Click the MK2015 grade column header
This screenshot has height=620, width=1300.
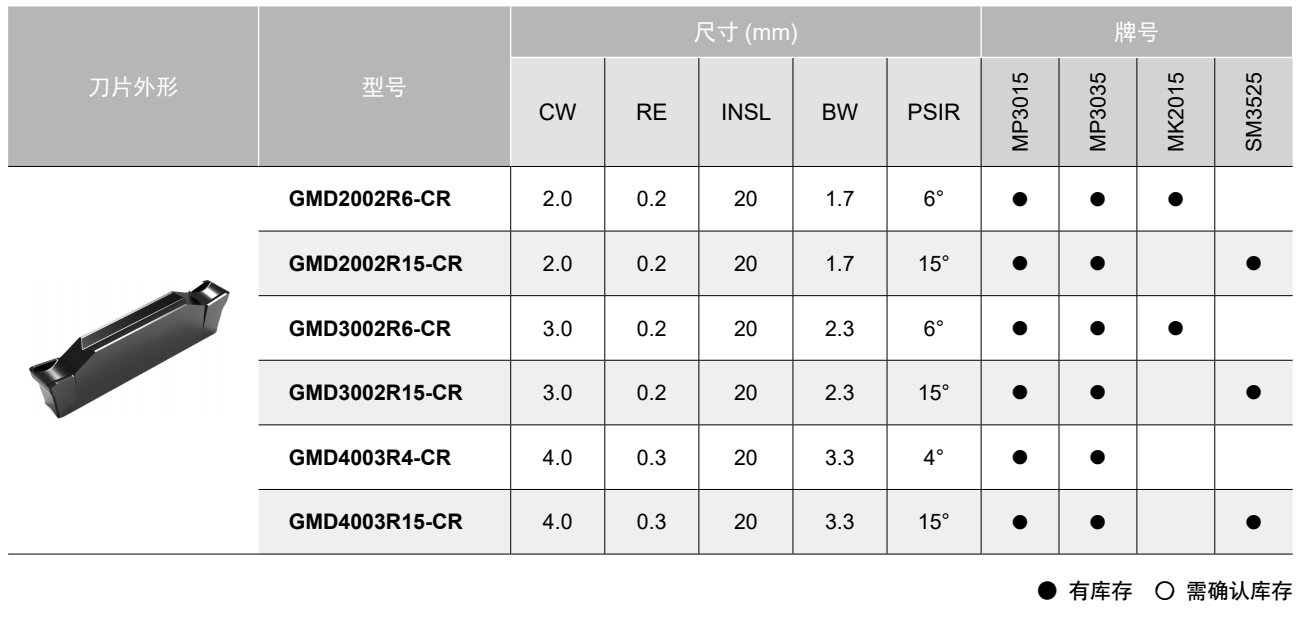click(x=1175, y=111)
